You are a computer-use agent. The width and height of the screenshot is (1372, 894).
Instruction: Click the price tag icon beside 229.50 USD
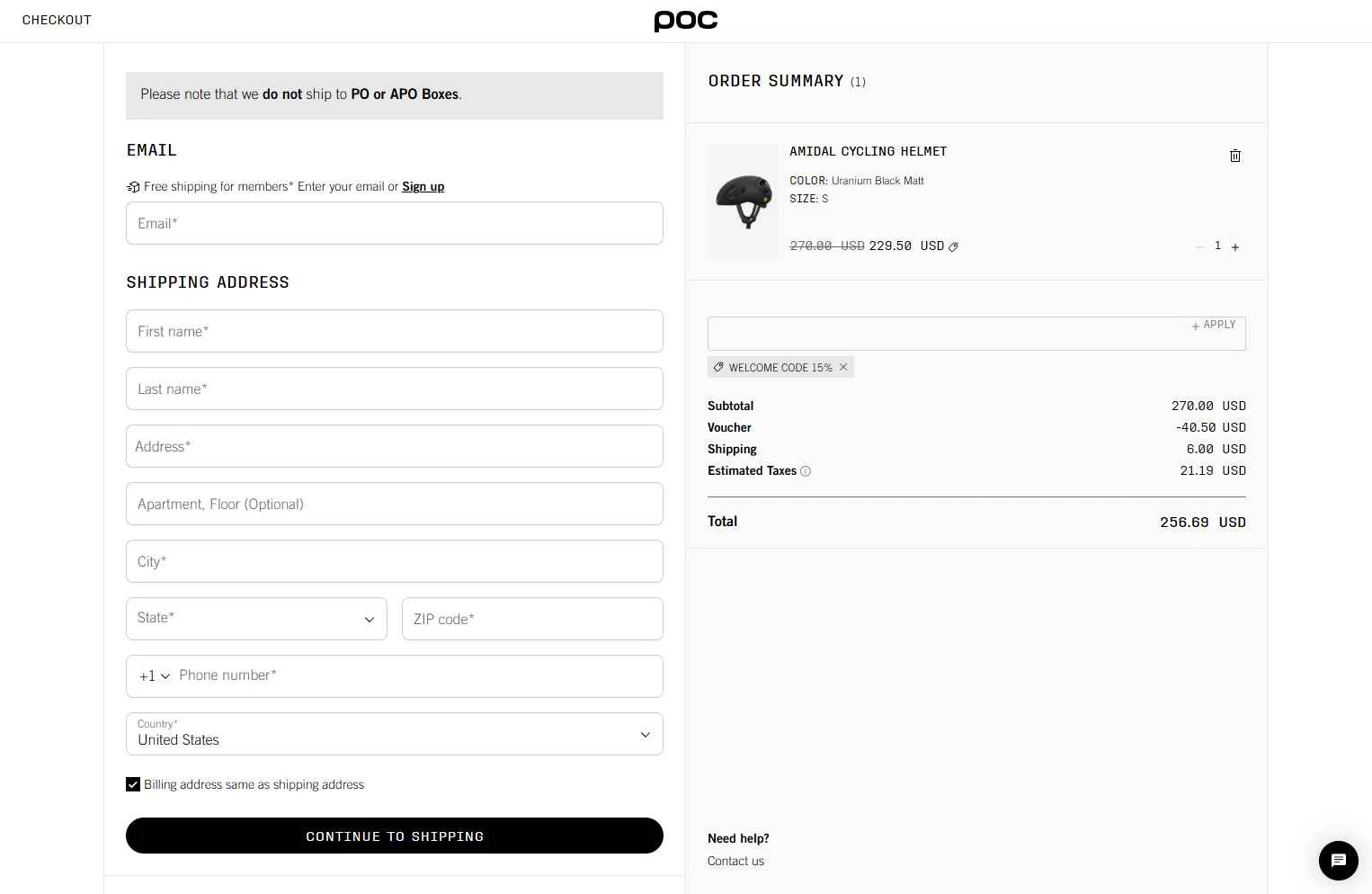tap(953, 246)
